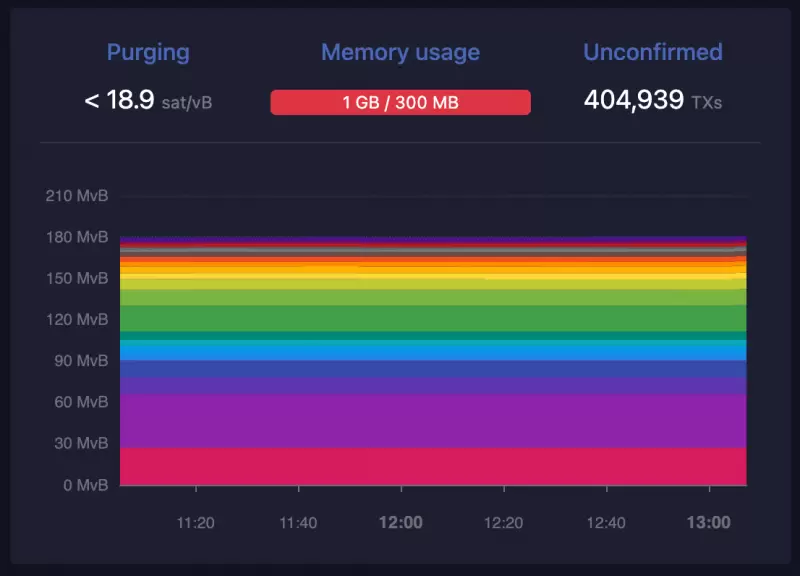The width and height of the screenshot is (800, 576).
Task: Click the 0 MvB y-axis label
Action: (x=84, y=485)
